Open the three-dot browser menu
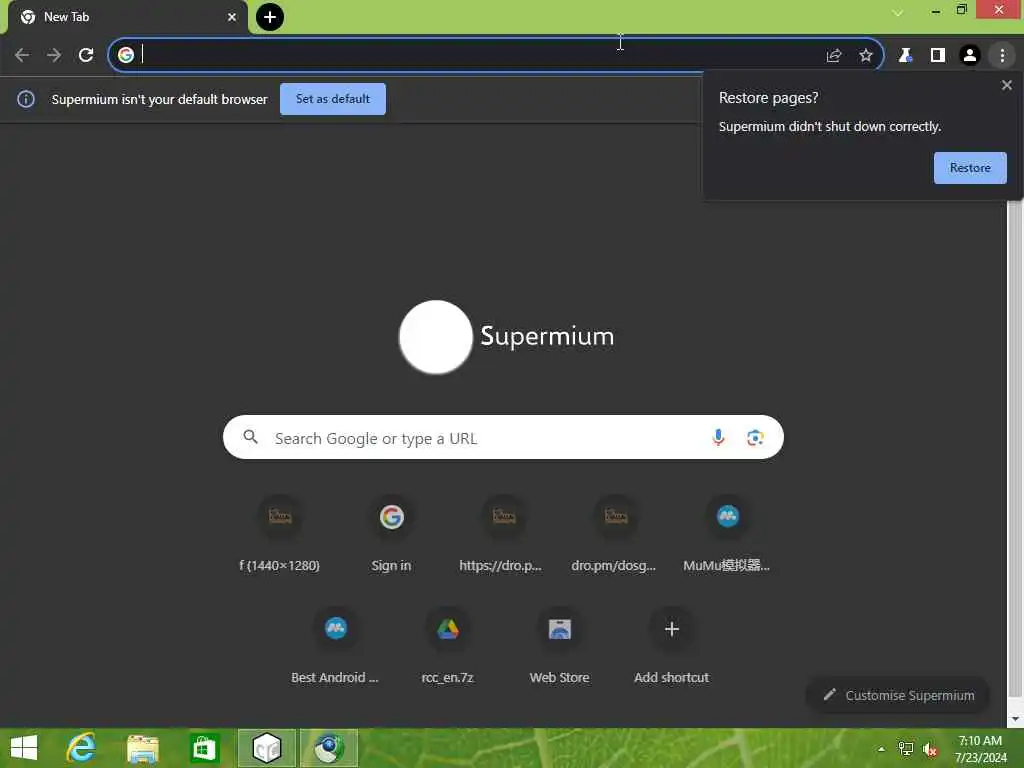 pos(1002,56)
